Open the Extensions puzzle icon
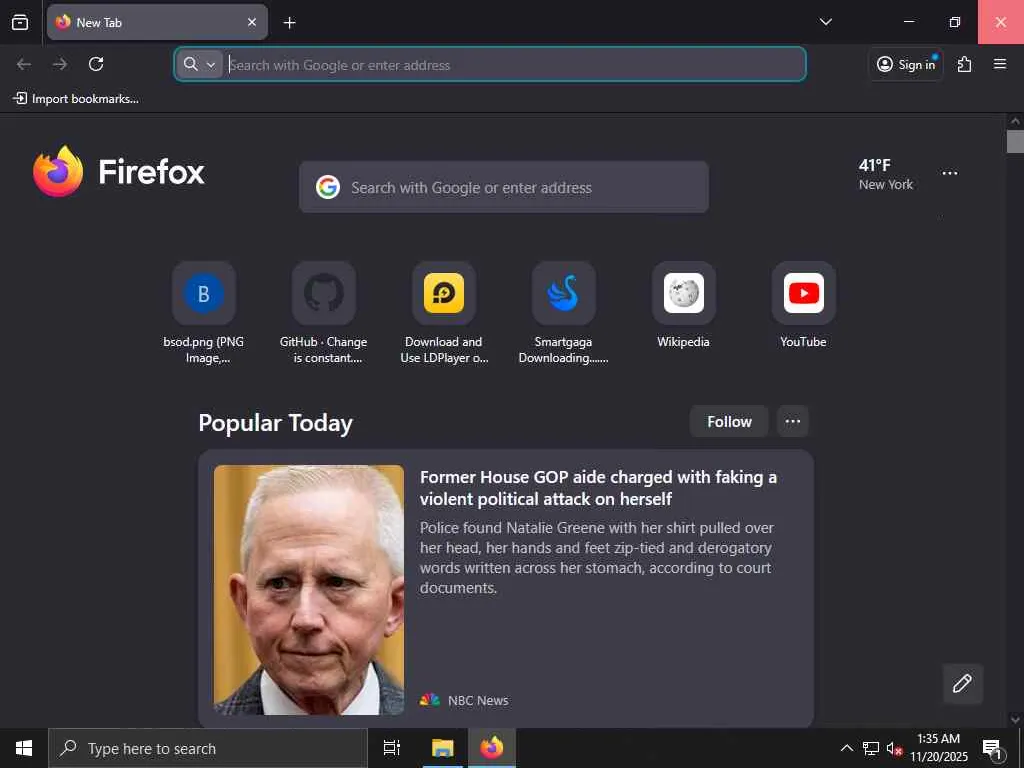 (965, 64)
